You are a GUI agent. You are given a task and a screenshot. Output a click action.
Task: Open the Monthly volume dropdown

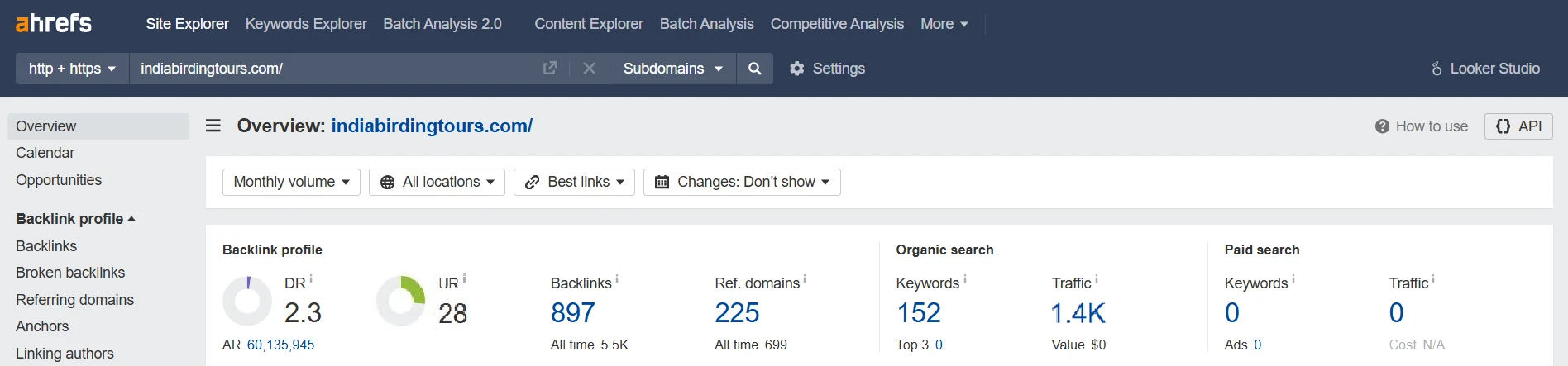coord(291,182)
